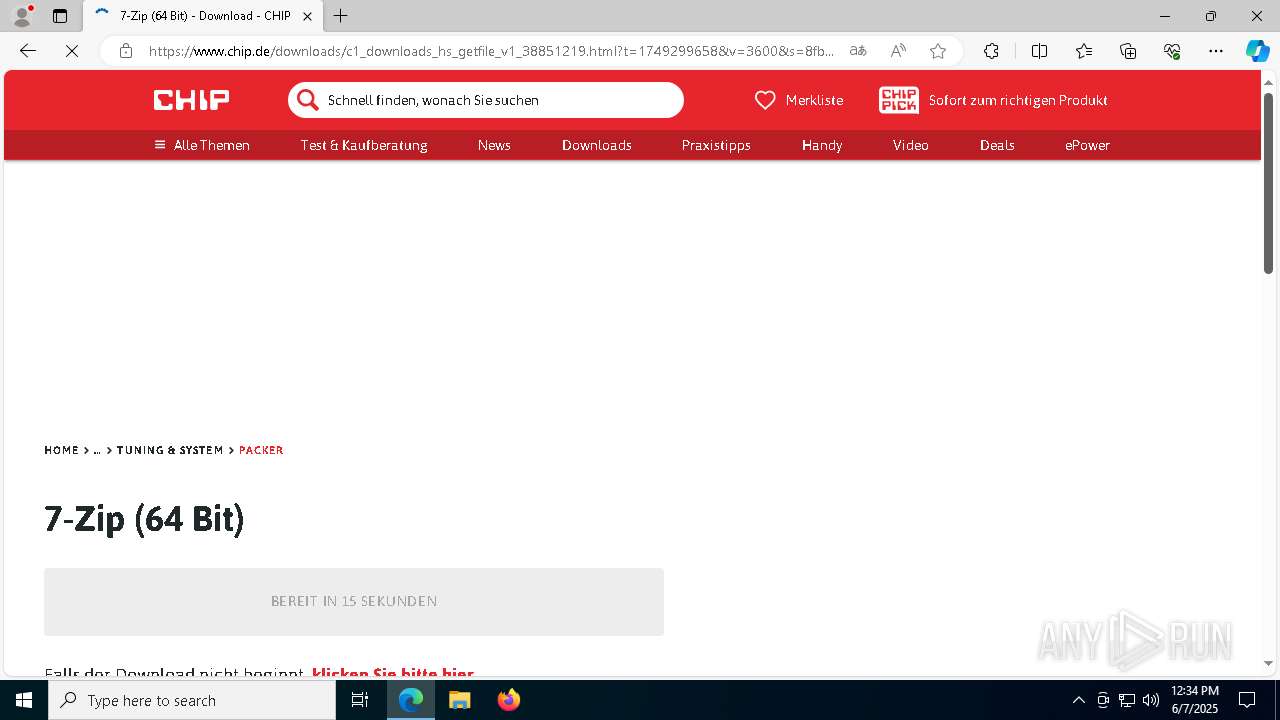The image size is (1280, 720).
Task: Click scrollbar down arrow
Action: tap(1268, 663)
